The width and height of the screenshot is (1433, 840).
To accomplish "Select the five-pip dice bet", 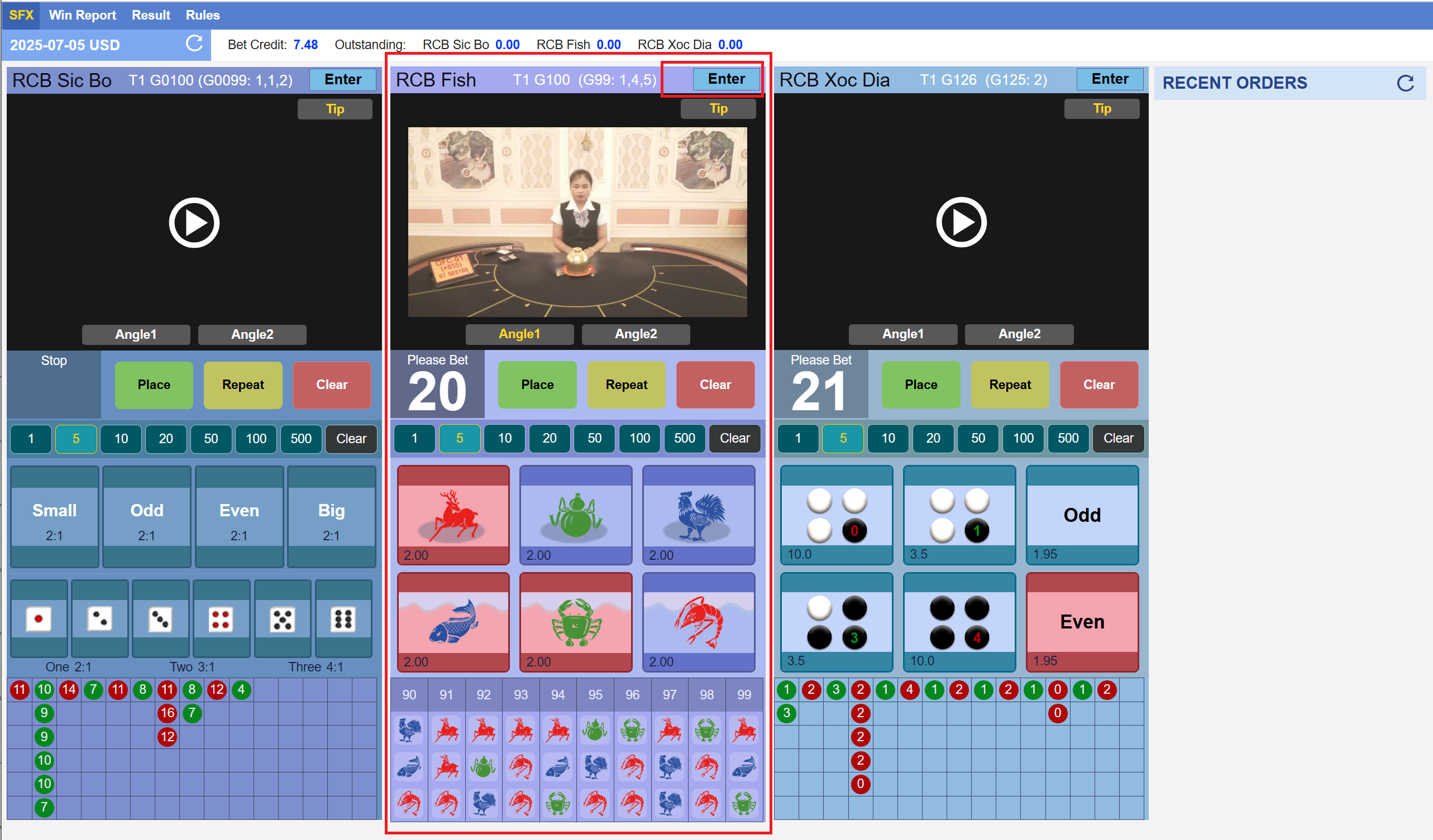I will (x=282, y=618).
